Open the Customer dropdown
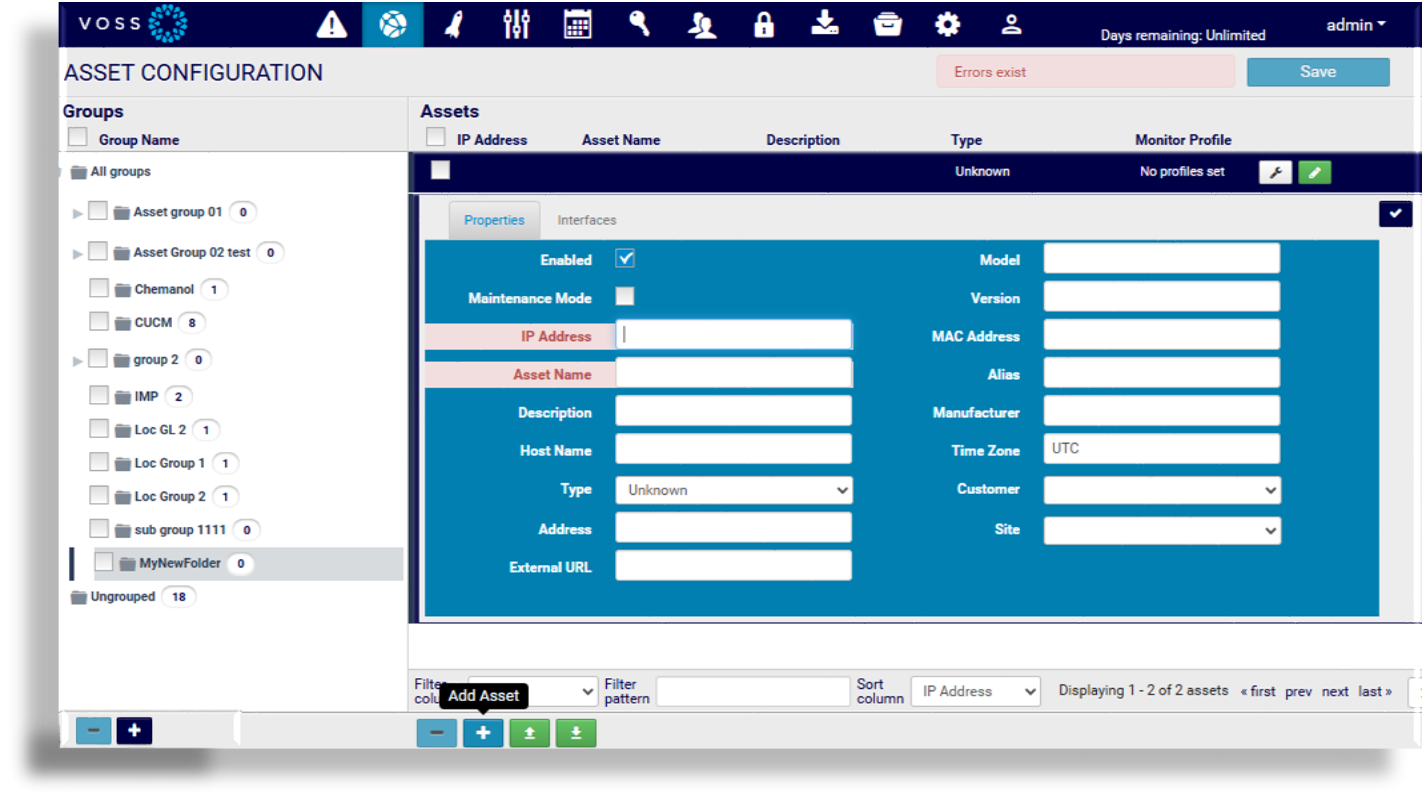The image size is (1424, 801). click(x=1162, y=490)
